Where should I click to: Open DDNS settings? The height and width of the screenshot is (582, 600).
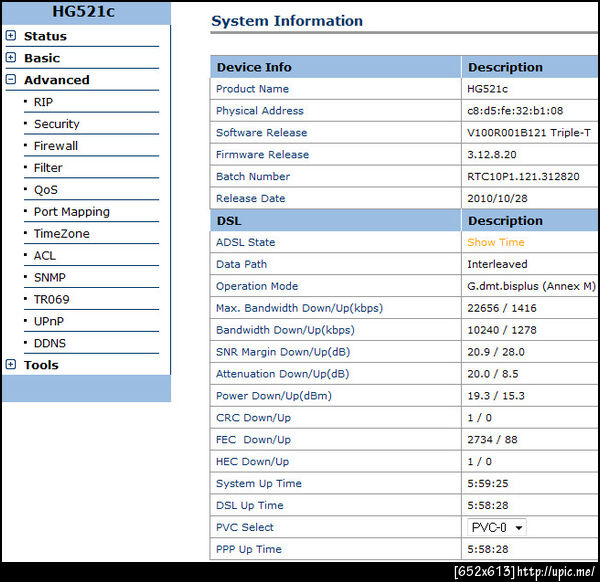[x=49, y=343]
